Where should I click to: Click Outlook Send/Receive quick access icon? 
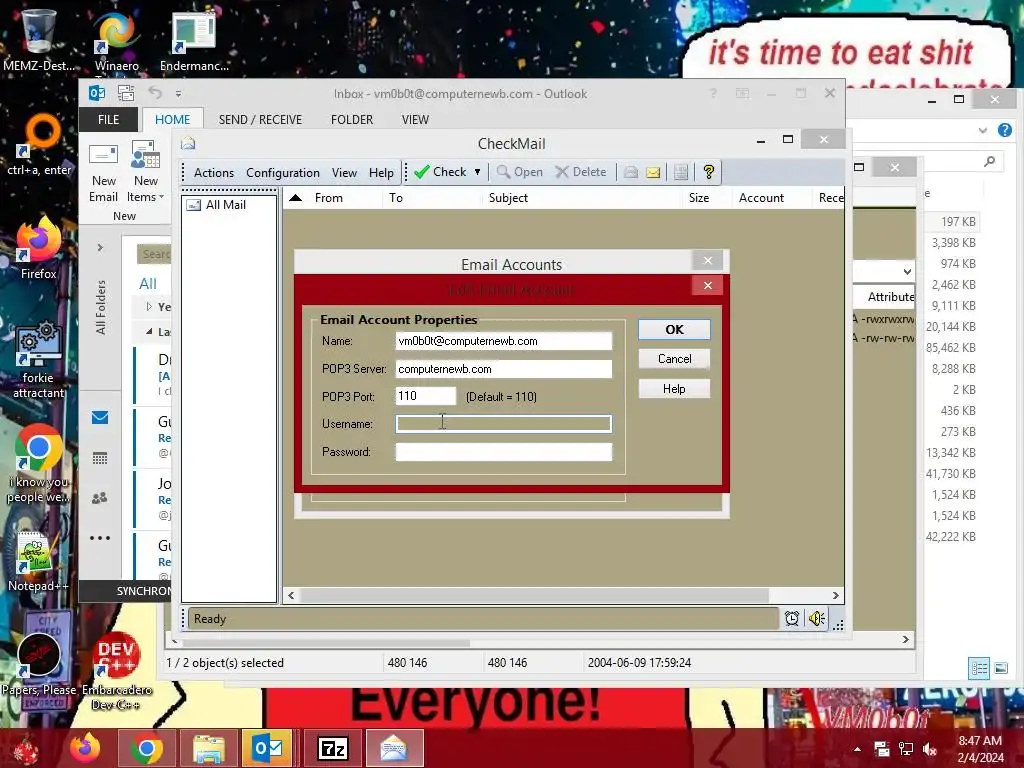(125, 93)
